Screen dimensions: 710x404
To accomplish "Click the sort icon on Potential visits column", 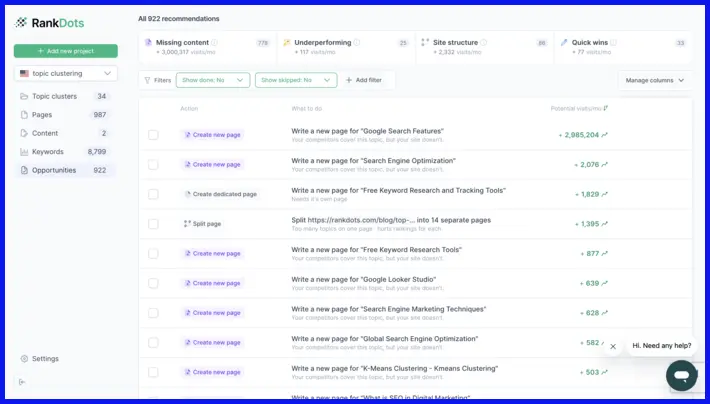I will coord(606,108).
